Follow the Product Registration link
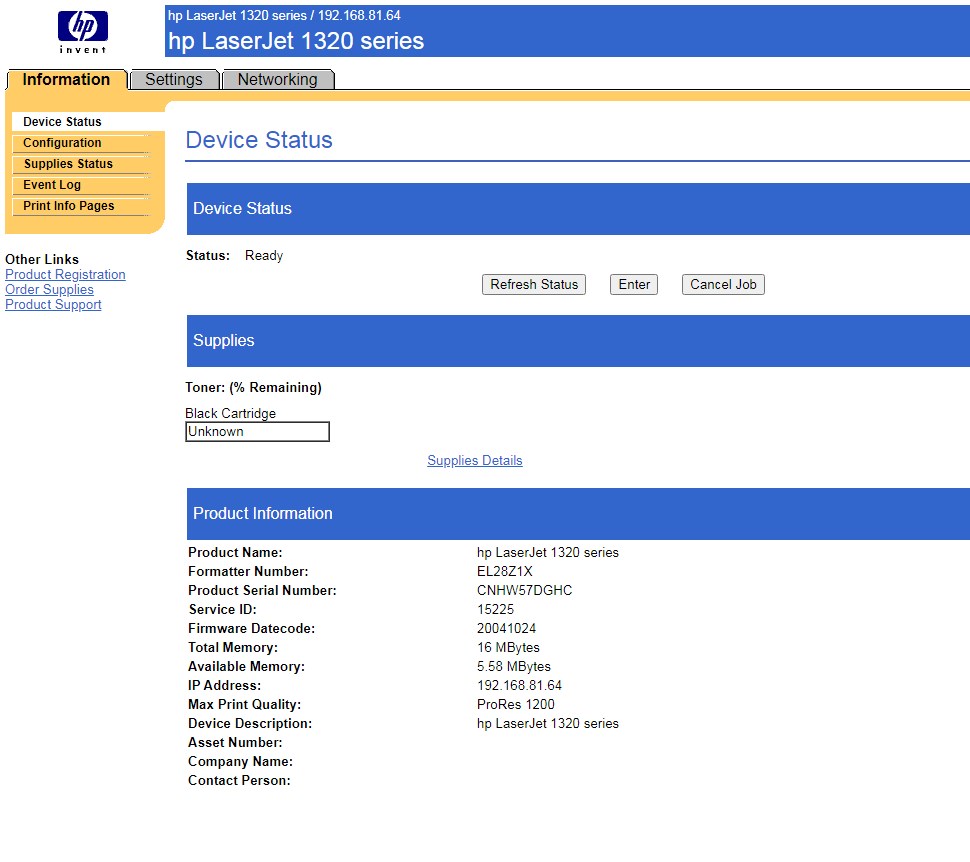 coord(65,274)
